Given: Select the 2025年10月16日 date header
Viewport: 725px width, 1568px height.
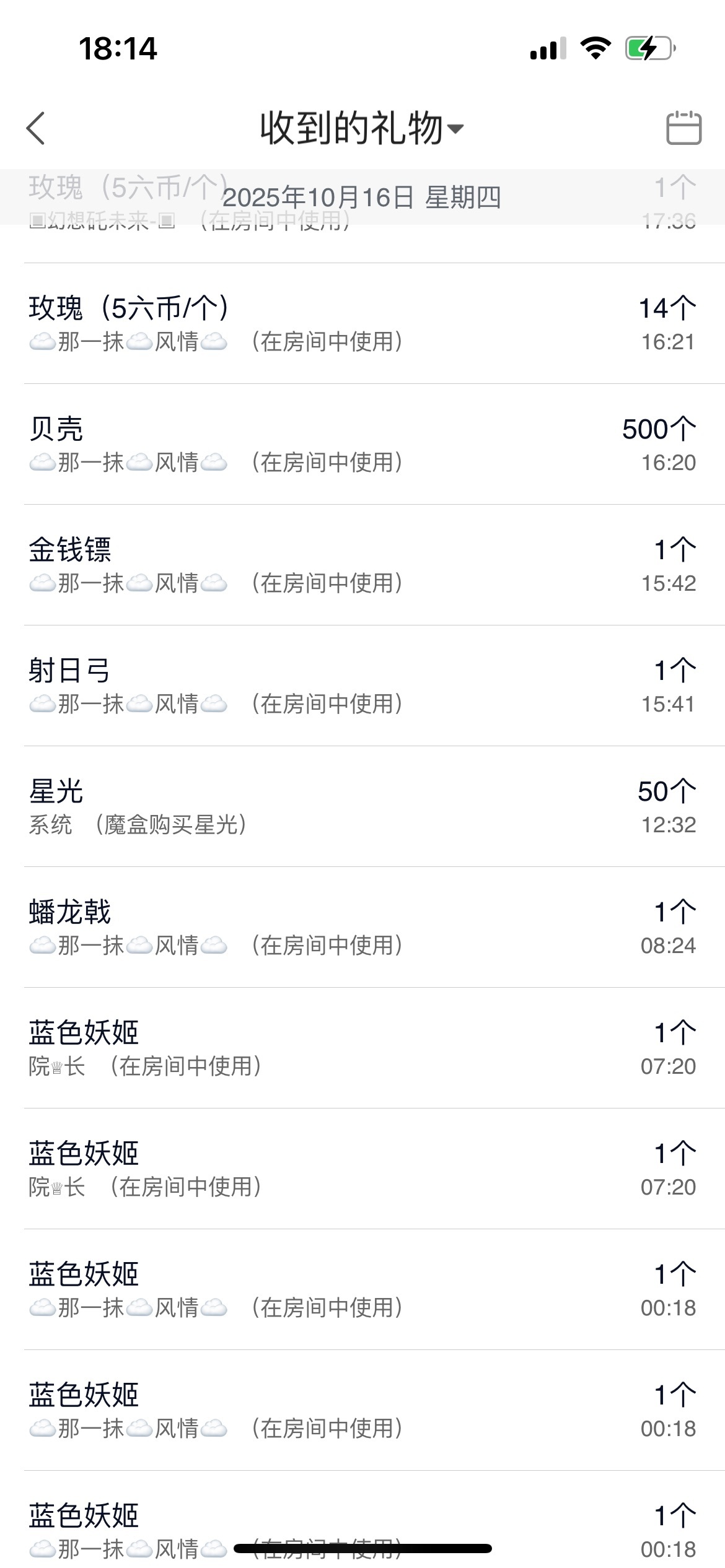Looking at the screenshot, I should pos(362,198).
